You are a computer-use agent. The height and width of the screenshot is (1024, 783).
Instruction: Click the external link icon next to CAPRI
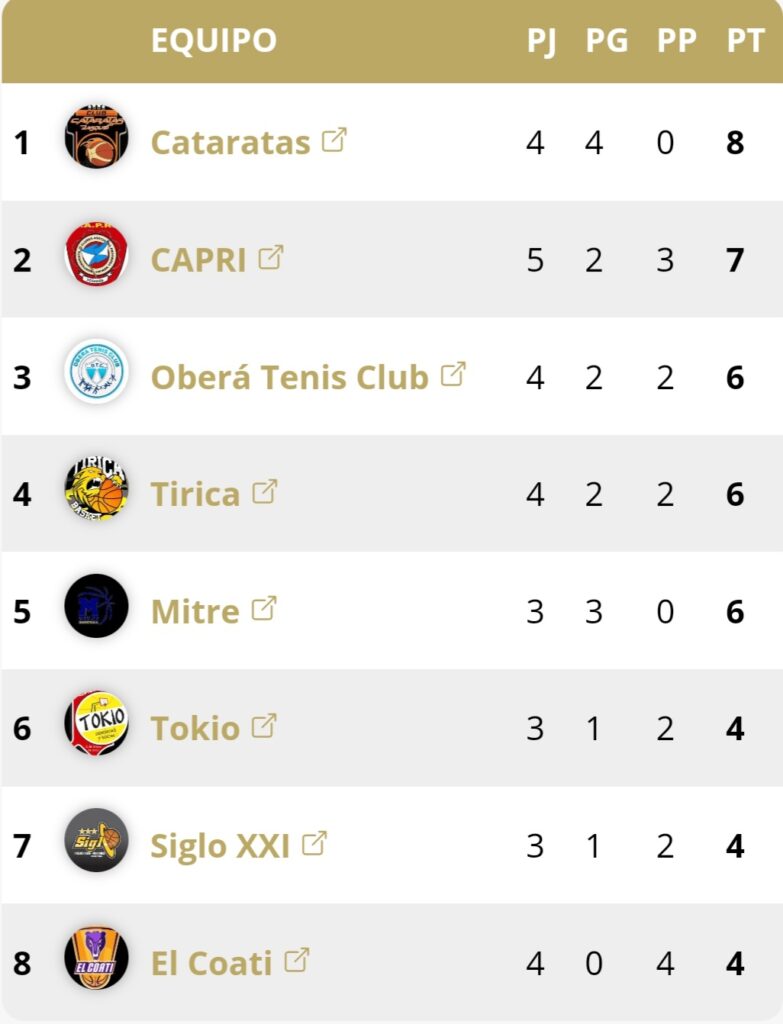(270, 257)
